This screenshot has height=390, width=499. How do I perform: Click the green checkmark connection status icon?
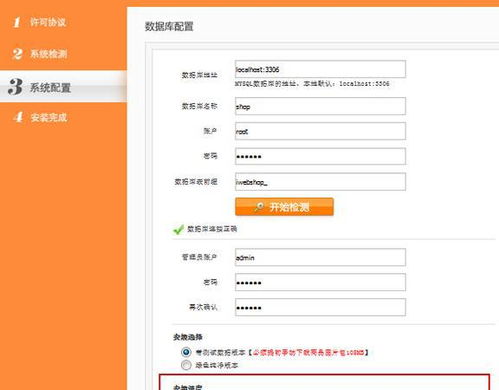[178, 229]
